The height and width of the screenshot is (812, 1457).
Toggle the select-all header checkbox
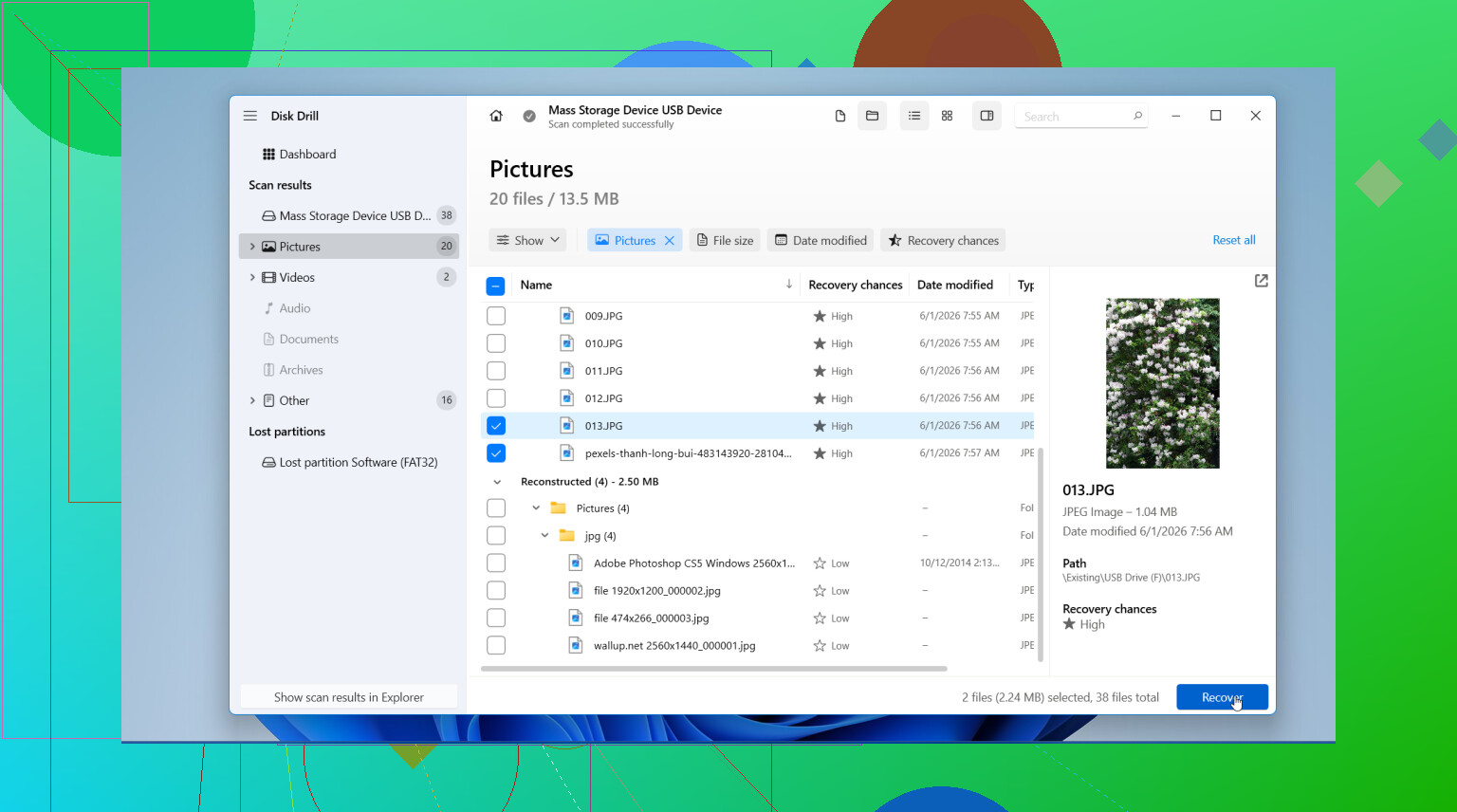click(495, 286)
